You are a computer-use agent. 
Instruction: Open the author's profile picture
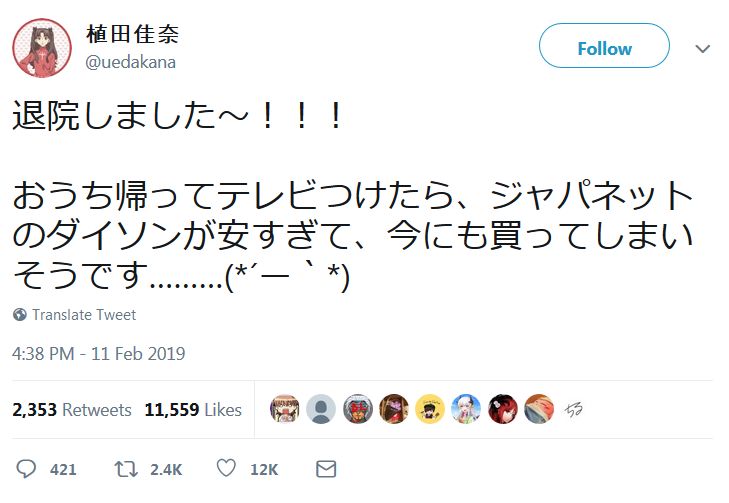41,47
